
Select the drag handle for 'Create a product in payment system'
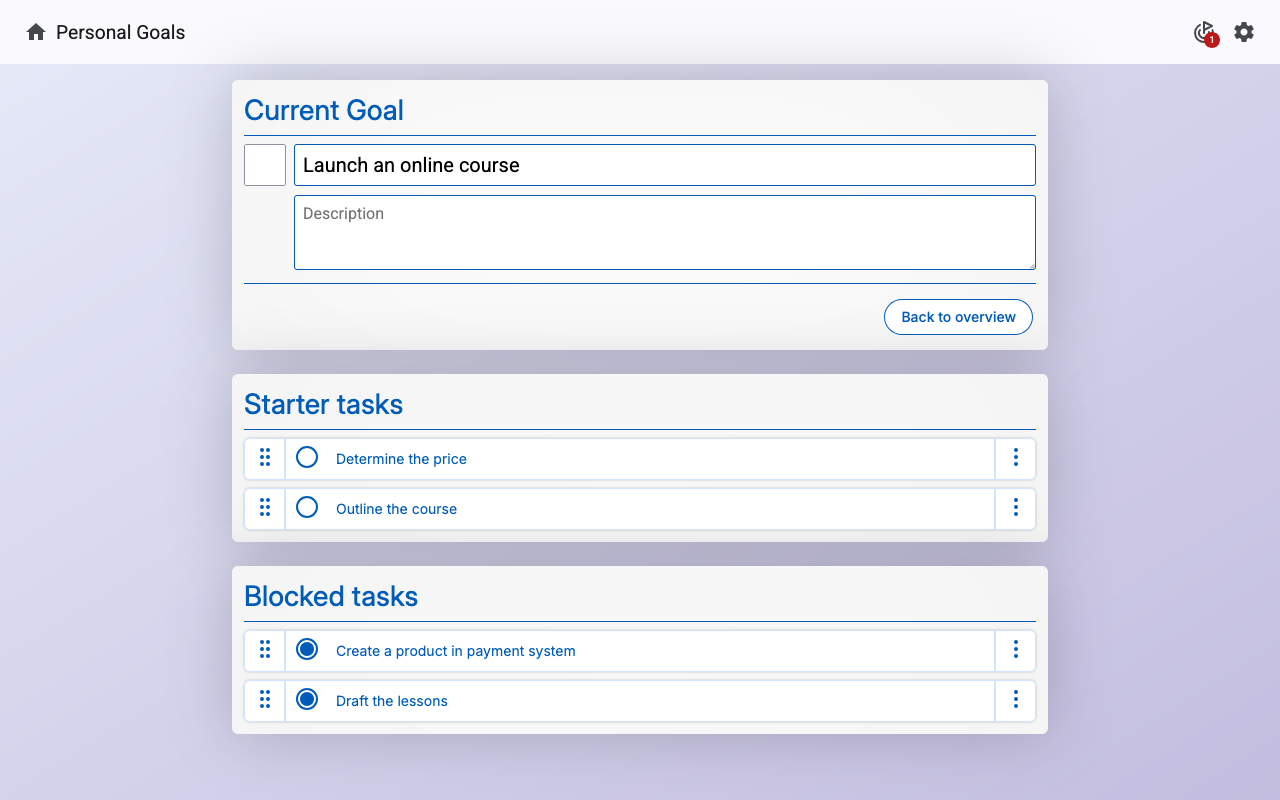tap(265, 650)
